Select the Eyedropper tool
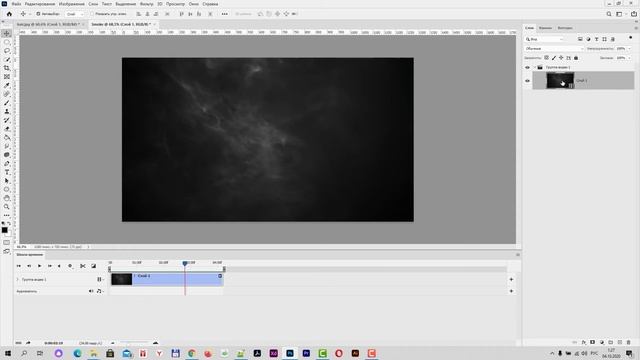Image resolution: width=640 pixels, height=360 pixels. pos(7,85)
